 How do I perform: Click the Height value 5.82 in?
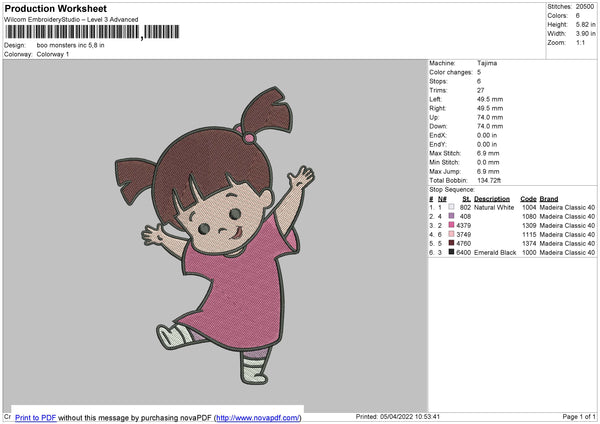pyautogui.click(x=585, y=24)
